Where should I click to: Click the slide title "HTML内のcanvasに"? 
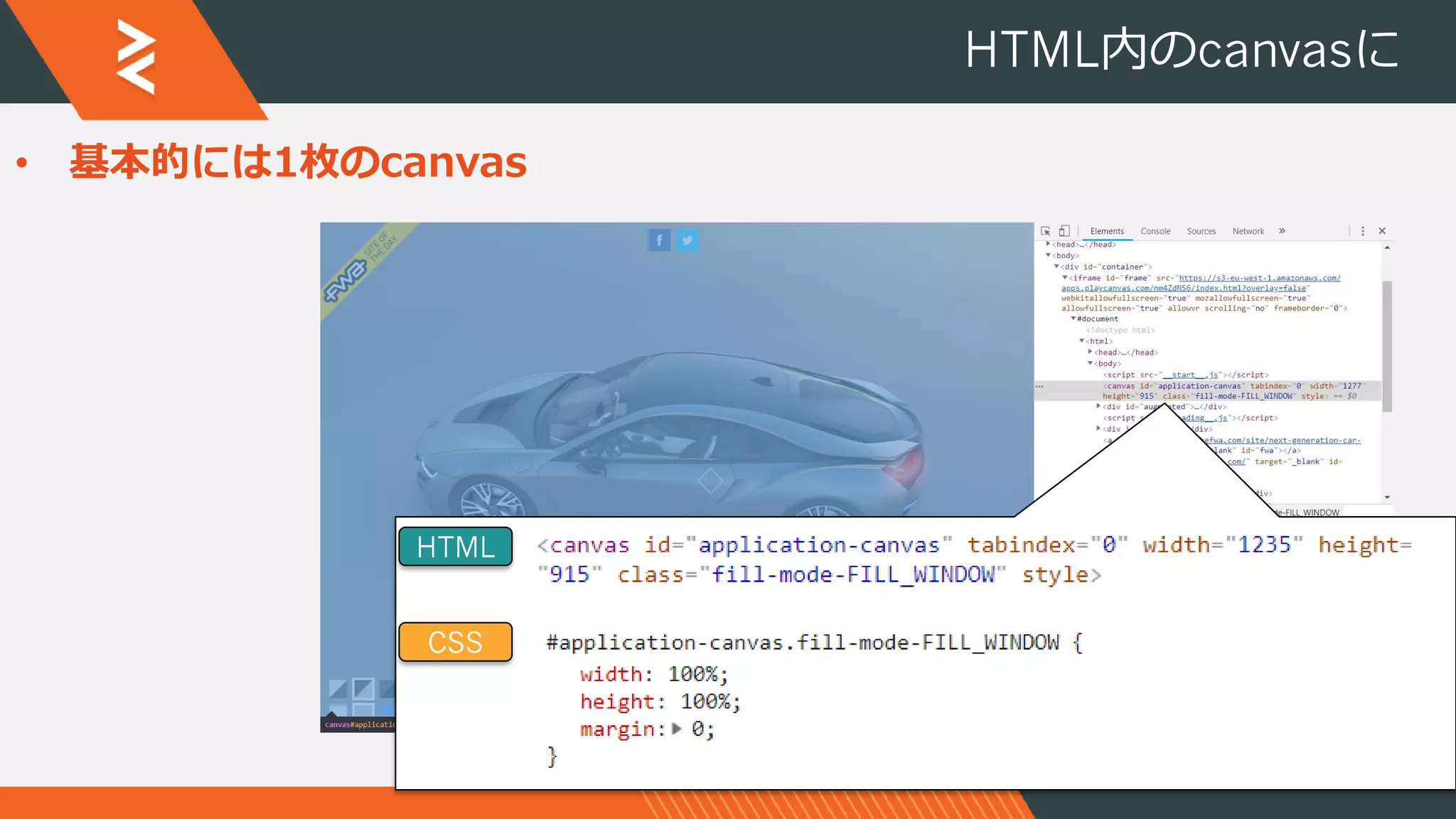(x=1182, y=50)
